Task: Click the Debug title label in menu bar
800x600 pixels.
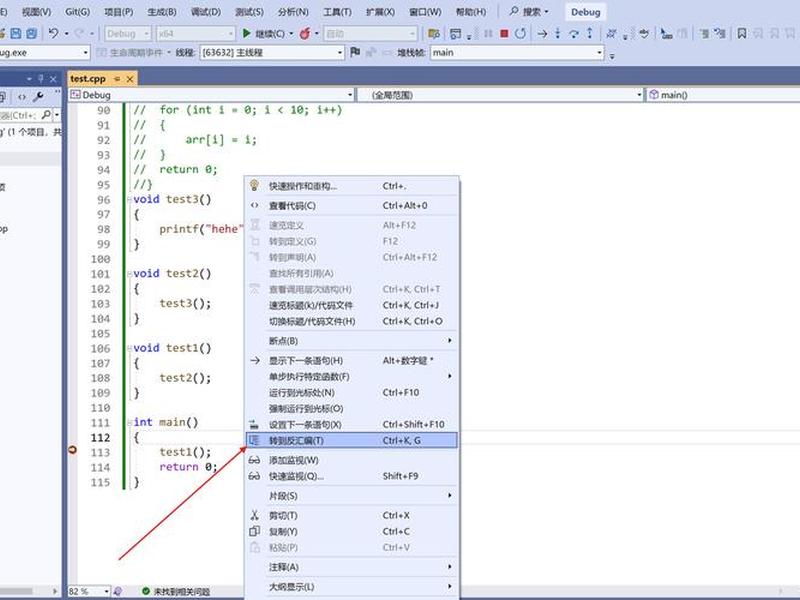Action: pos(585,12)
